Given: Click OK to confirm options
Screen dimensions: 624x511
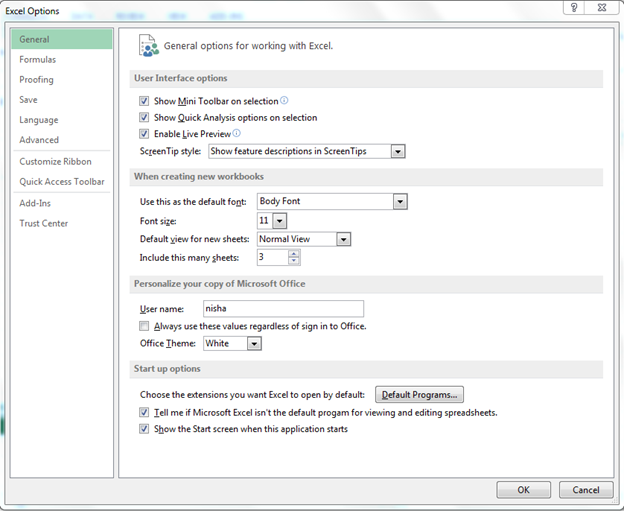Looking at the screenshot, I should (x=523, y=490).
